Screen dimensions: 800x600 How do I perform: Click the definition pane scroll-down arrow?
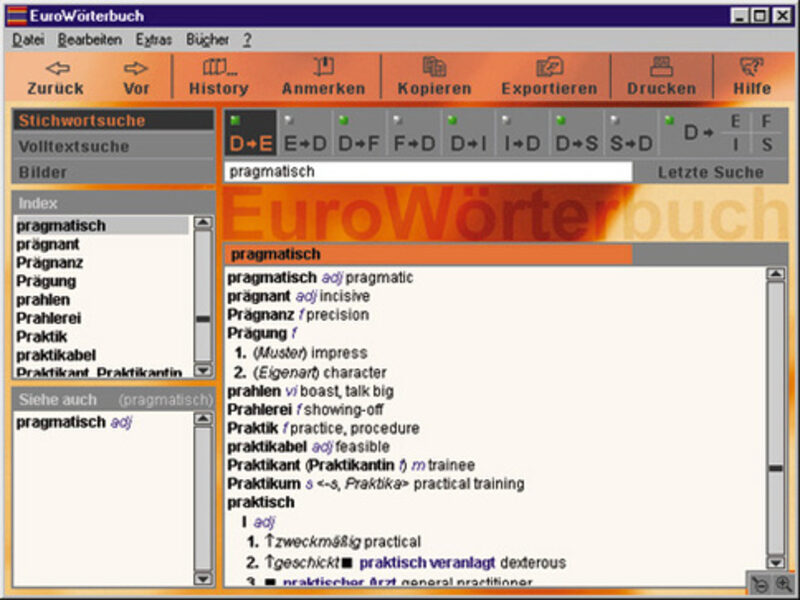coord(776,563)
